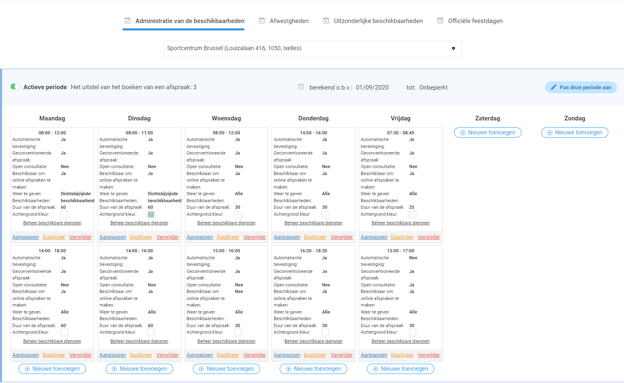Open 'Beheer beschikbare diensten' for Woensdag 08:00 slot
Viewport: 624px width, 383px height.
click(226, 223)
